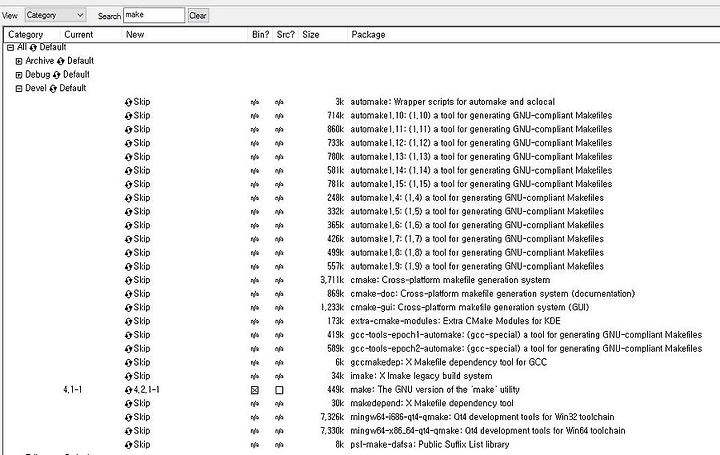Screen dimensions: 720x455
Task: Click the Src? column header
Action: (286, 35)
